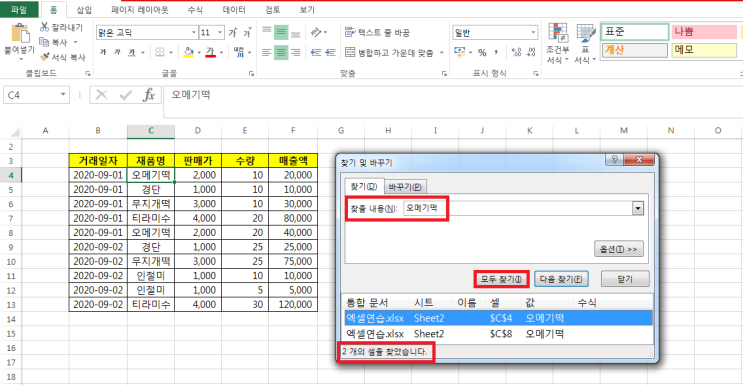Apply comma style number format
The width and height of the screenshot is (743, 385).
497,52
